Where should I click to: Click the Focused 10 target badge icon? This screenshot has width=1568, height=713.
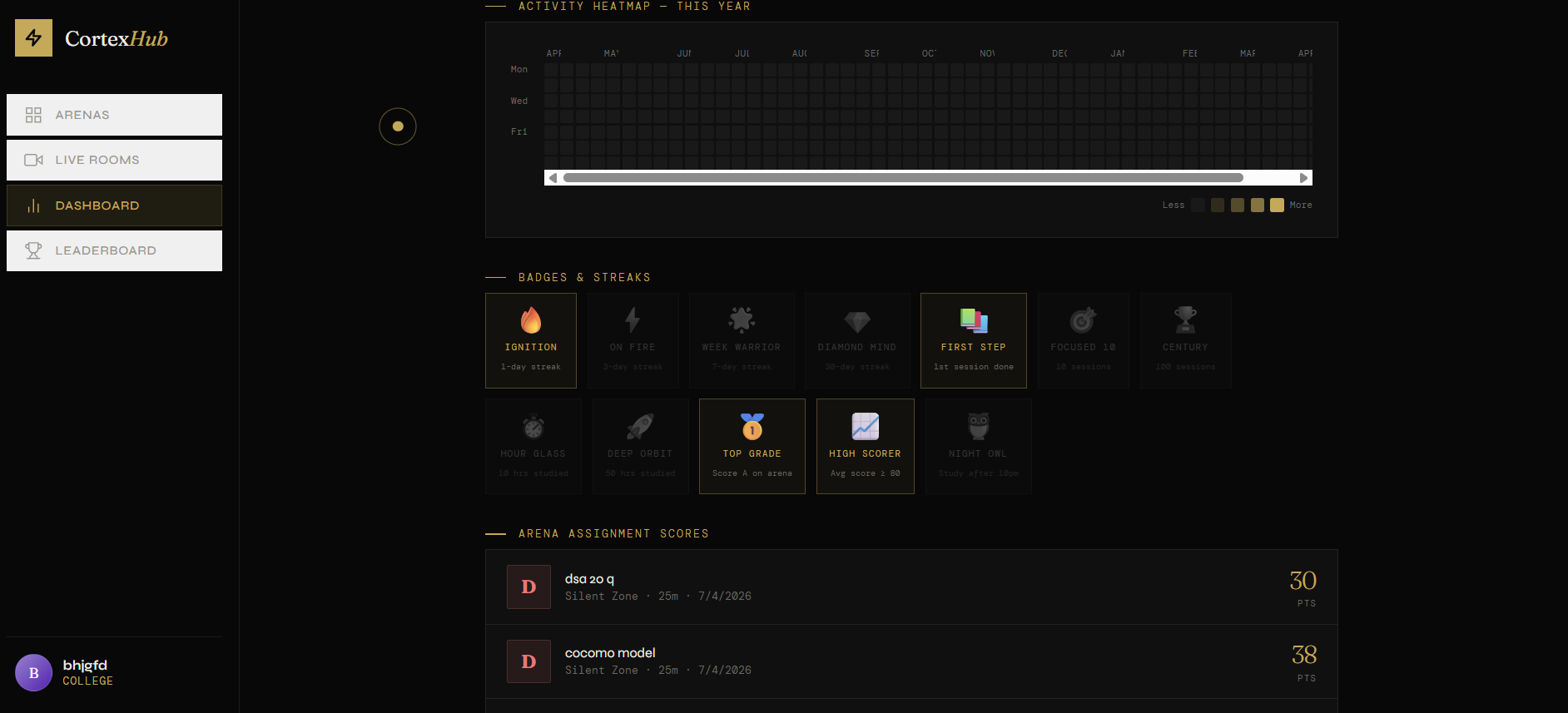pos(1083,320)
